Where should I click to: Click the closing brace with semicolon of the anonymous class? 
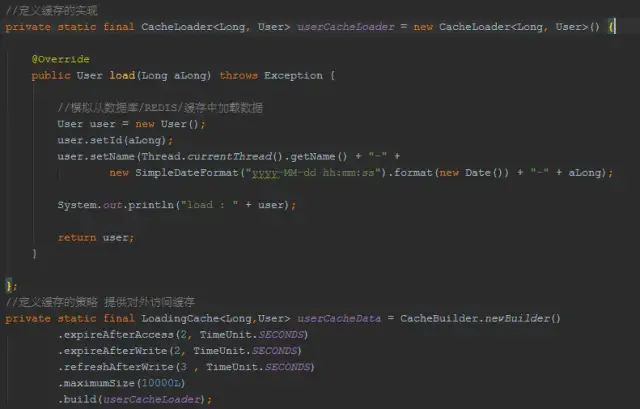pyautogui.click(x=11, y=286)
